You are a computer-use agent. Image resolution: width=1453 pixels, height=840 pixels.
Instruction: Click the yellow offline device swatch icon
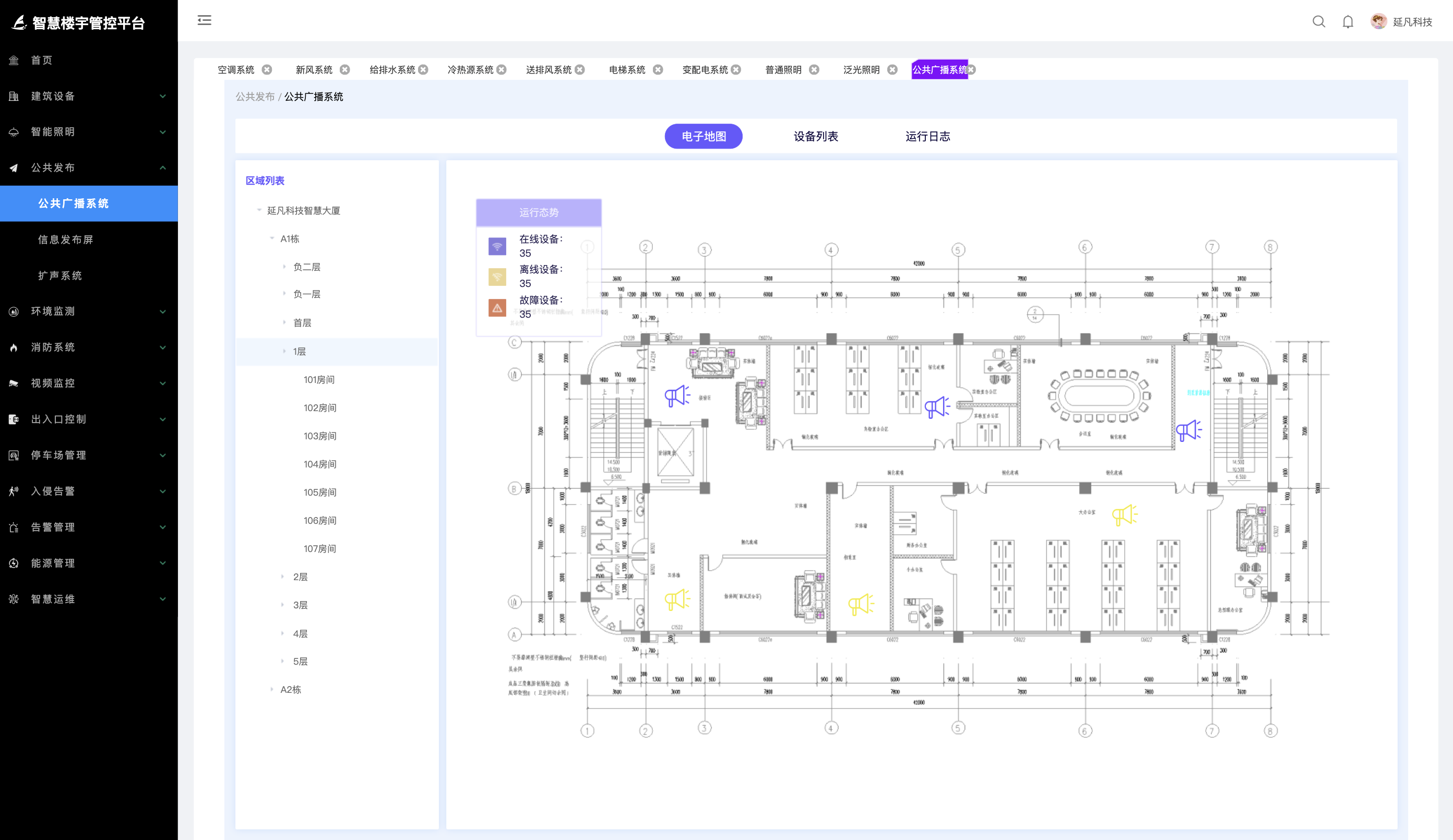[497, 277]
